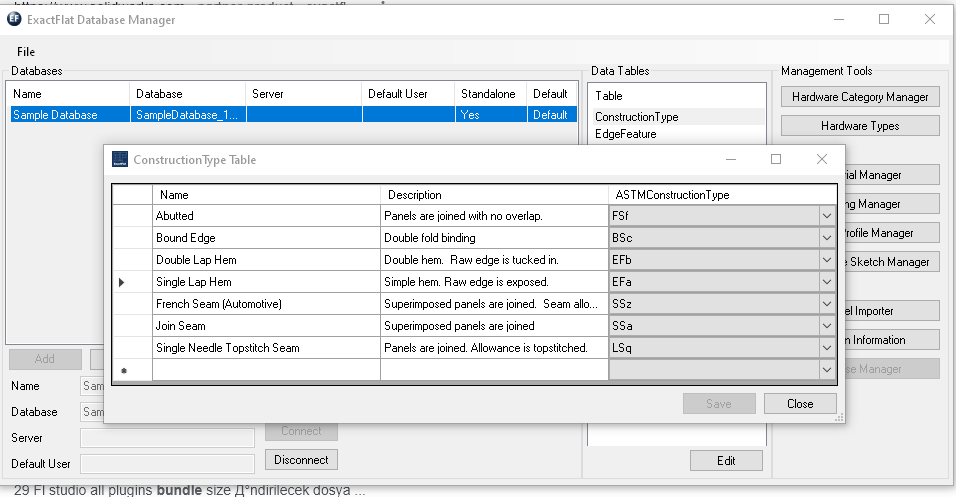
Task: Select EdgeFeature in Data Tables list
Action: click(x=625, y=134)
